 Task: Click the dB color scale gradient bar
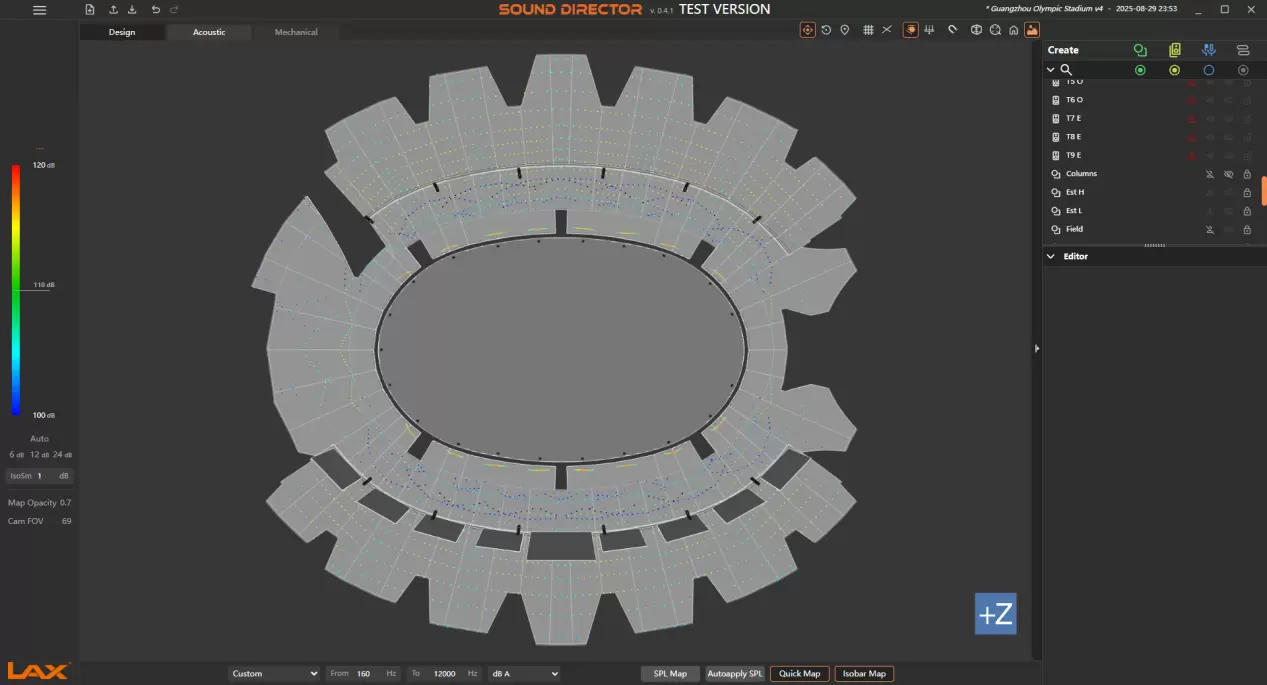click(16, 289)
